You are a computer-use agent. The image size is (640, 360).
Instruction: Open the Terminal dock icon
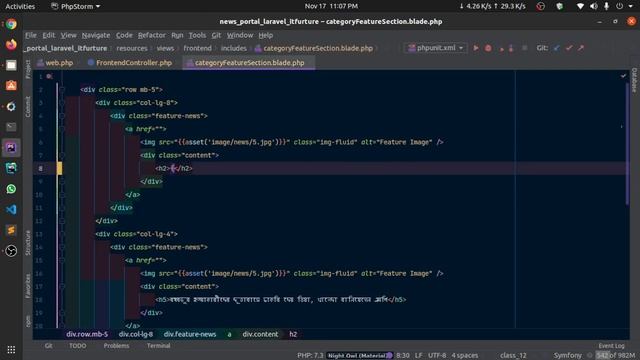pos(11,127)
